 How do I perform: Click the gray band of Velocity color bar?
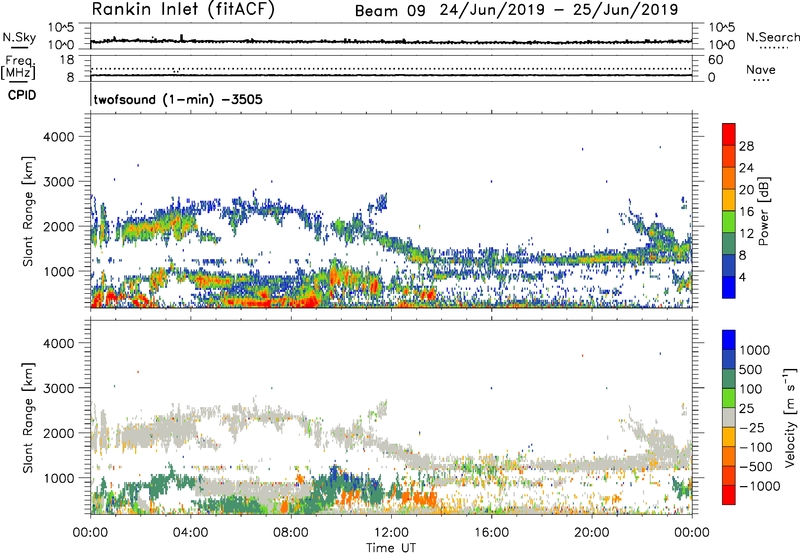tap(729, 417)
